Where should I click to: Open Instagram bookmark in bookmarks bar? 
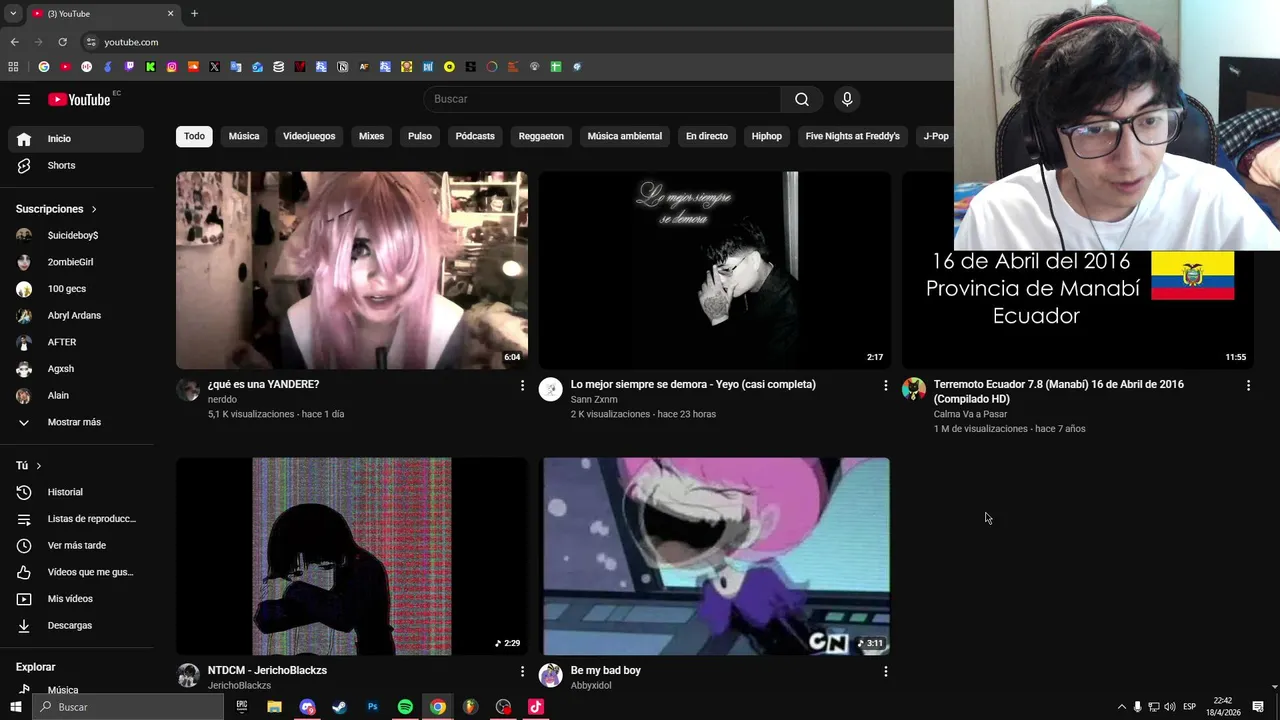click(x=172, y=67)
